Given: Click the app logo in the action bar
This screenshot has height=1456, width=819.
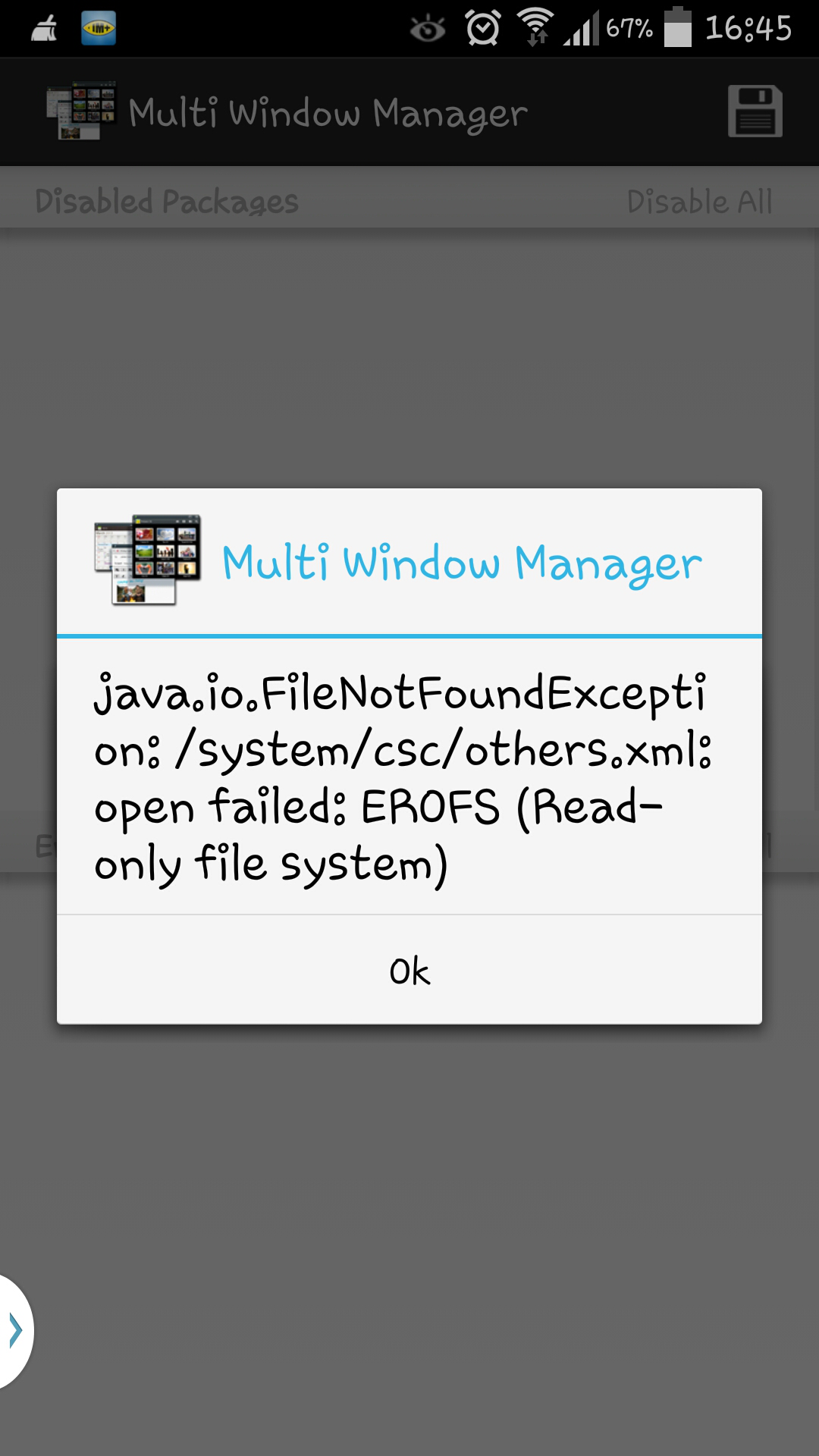Looking at the screenshot, I should point(81,111).
